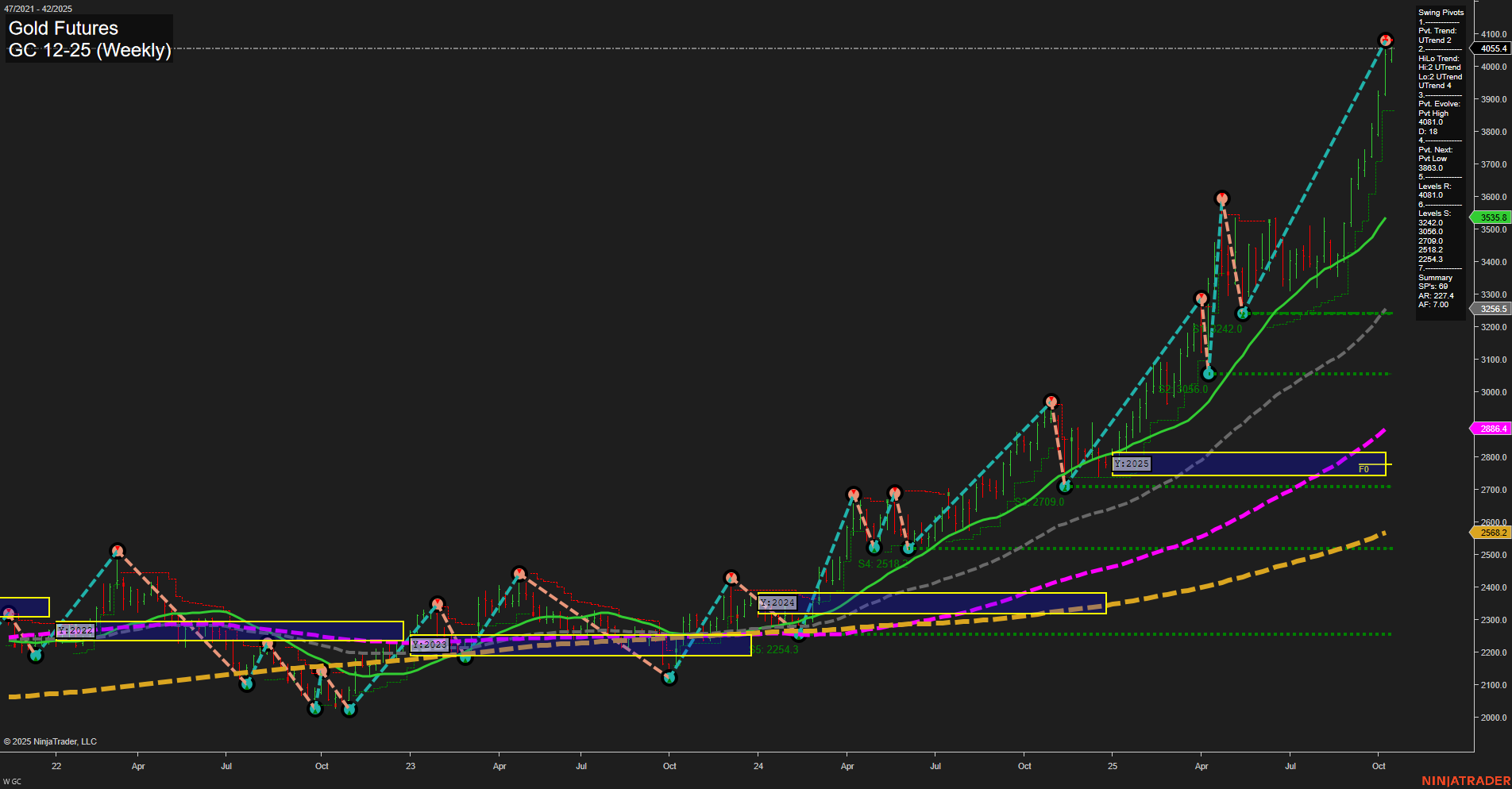Toggle the Y:2023 yearly range box
The width and height of the screenshot is (1512, 789).
428,645
